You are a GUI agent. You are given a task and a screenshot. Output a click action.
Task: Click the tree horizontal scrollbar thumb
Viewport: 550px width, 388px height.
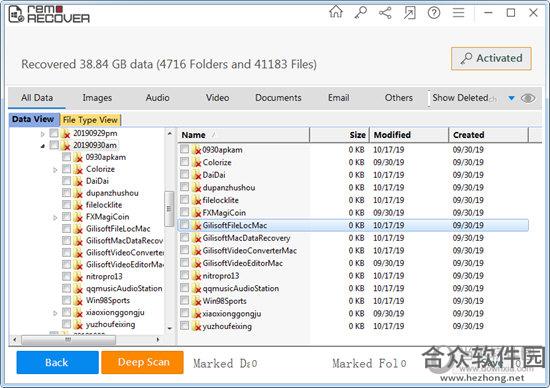pos(68,340)
